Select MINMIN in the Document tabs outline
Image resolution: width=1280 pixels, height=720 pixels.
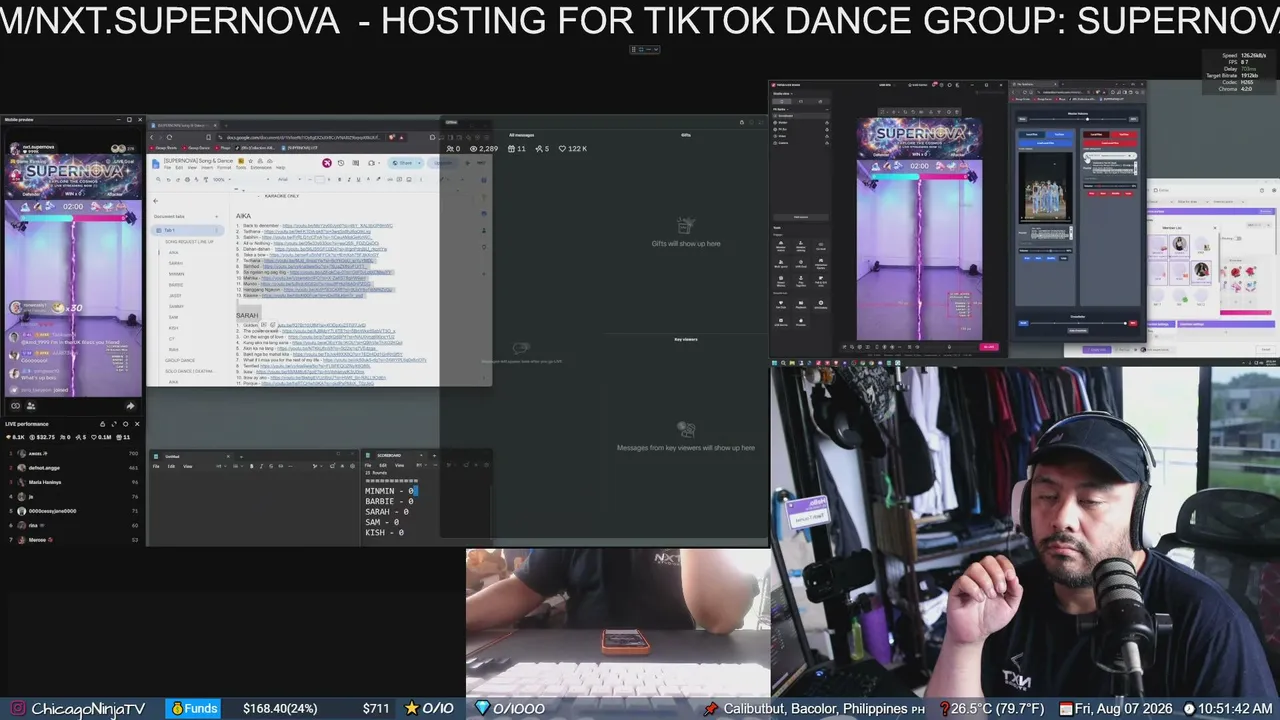177,274
